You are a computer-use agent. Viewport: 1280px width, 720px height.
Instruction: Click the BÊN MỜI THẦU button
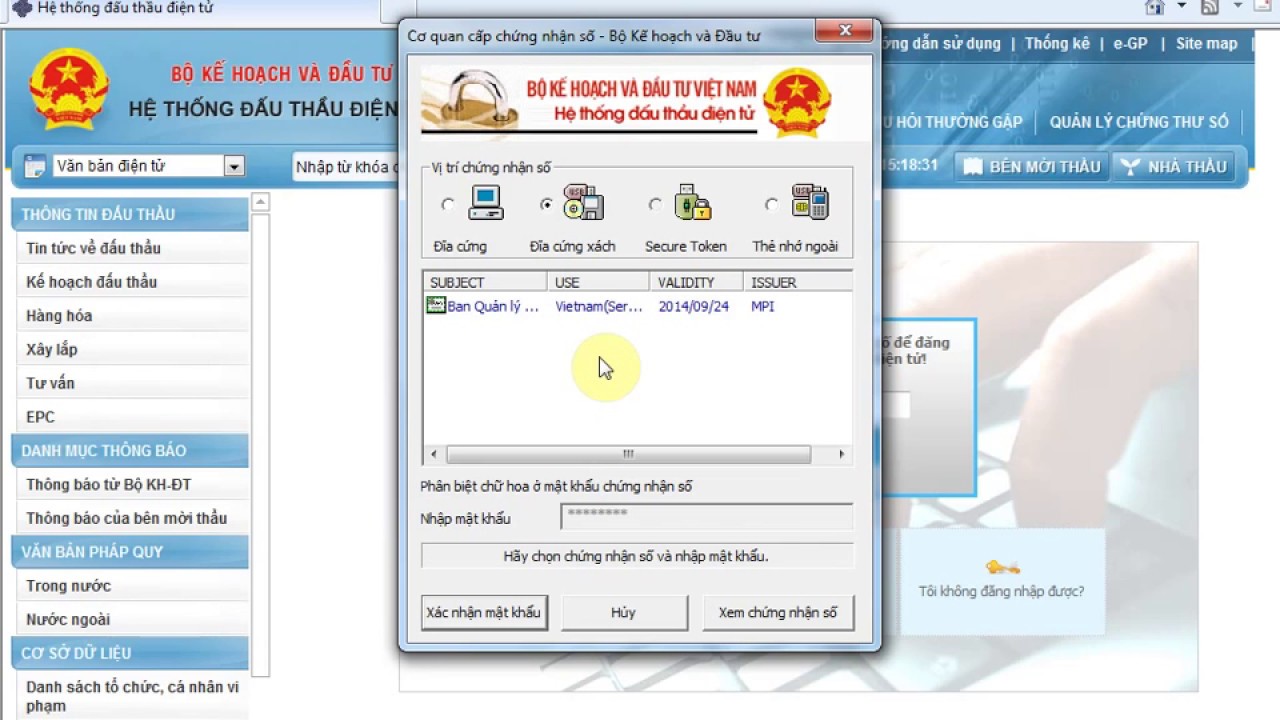1030,167
